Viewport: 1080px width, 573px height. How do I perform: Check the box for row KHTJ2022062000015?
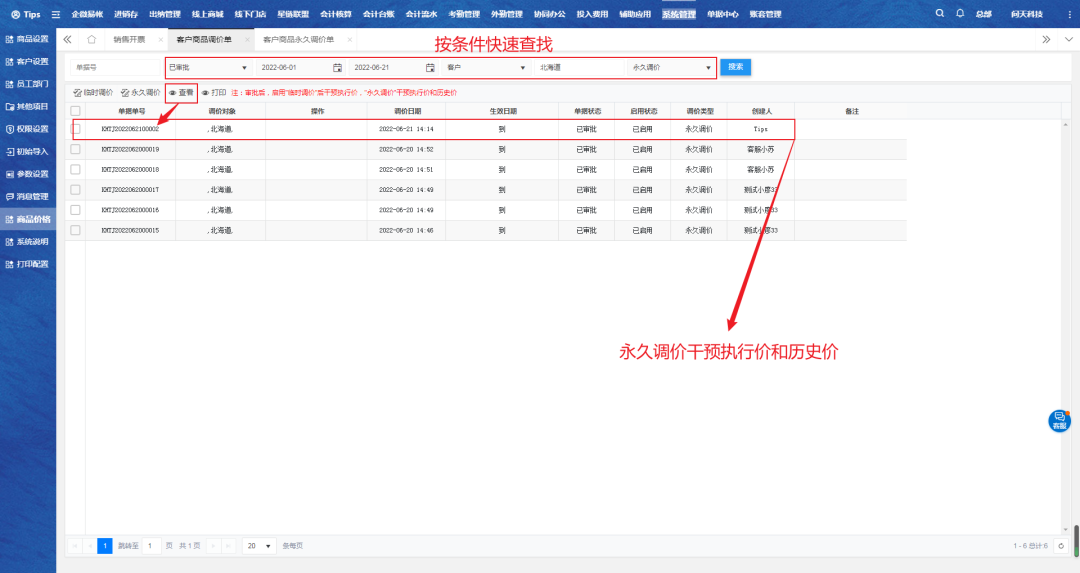[75, 230]
